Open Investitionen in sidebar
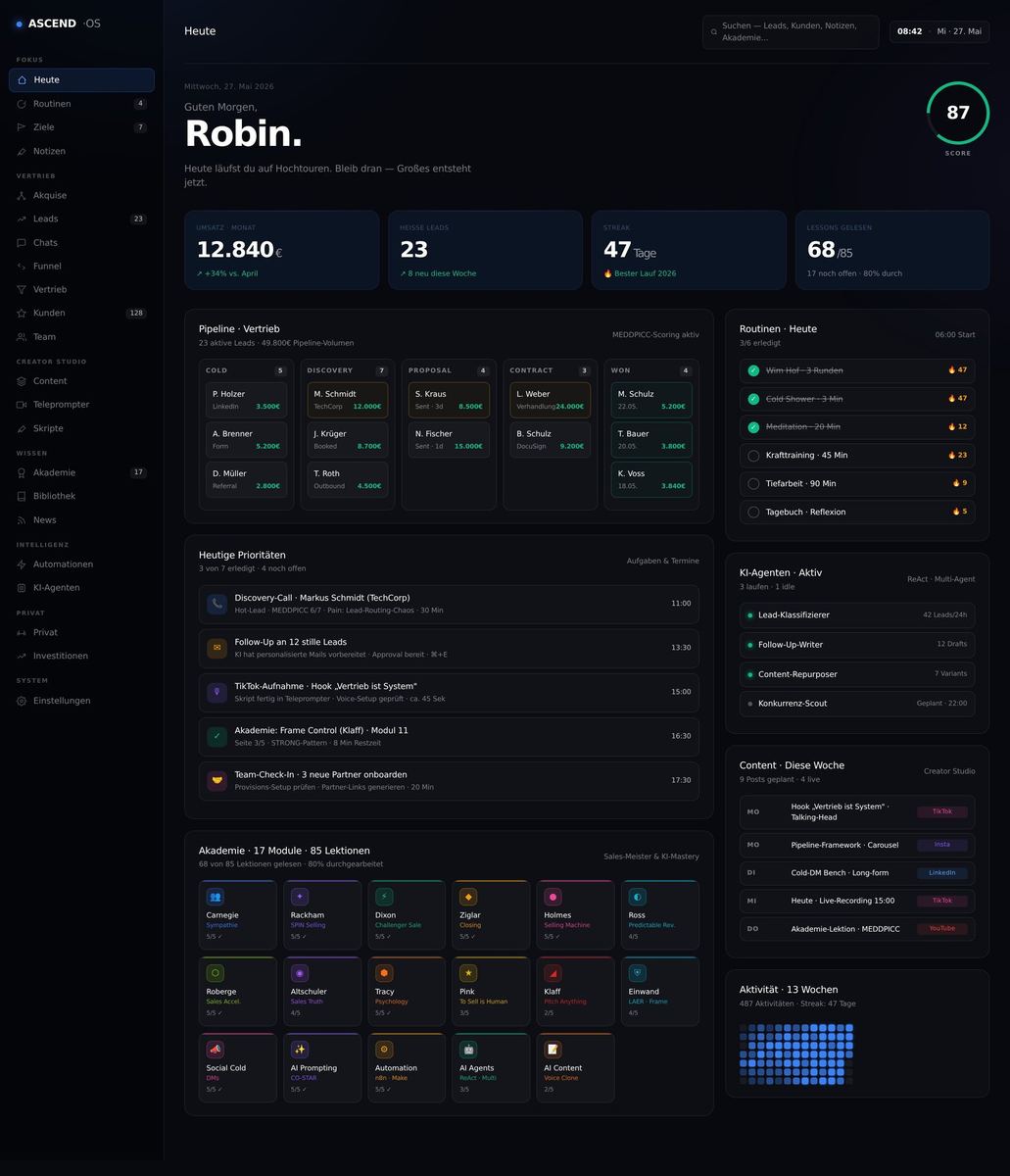This screenshot has width=1010, height=1176. [x=81, y=656]
